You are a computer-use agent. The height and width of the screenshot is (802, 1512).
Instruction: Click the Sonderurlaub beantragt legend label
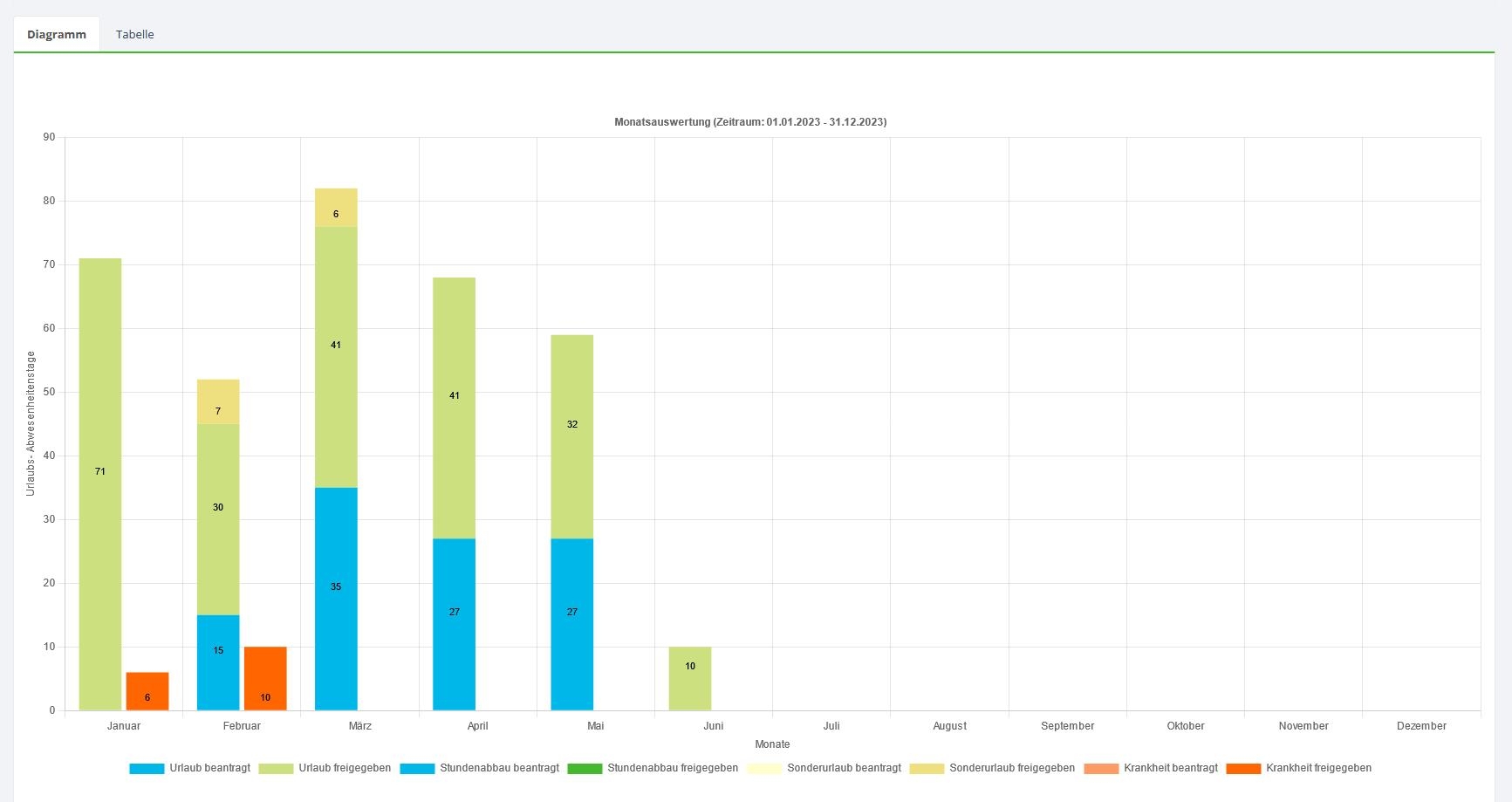[x=845, y=768]
